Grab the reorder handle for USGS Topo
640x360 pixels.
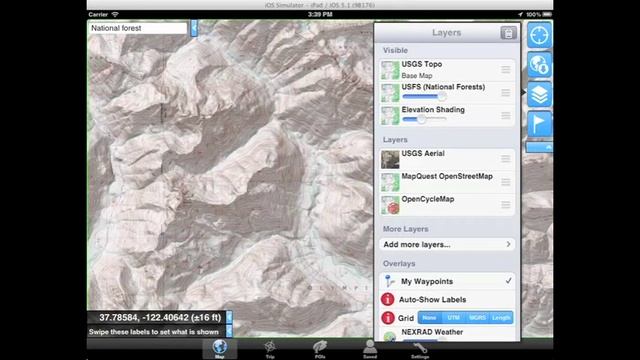[506, 70]
